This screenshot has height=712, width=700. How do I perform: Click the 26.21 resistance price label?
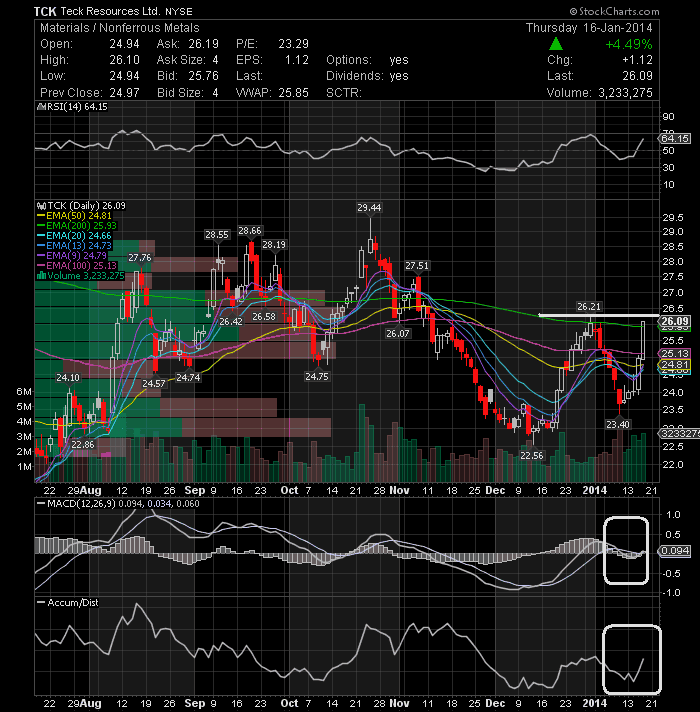point(589,307)
